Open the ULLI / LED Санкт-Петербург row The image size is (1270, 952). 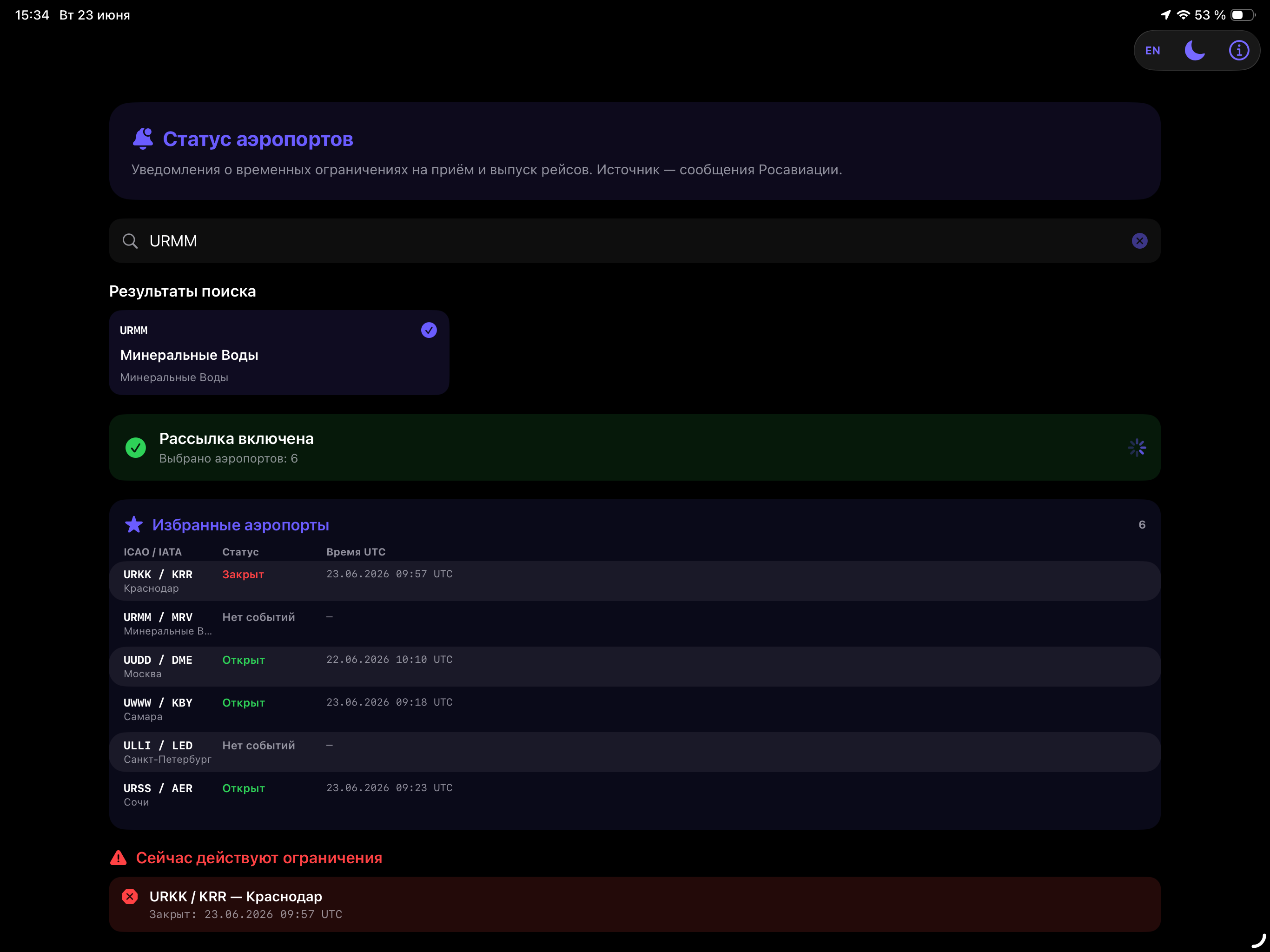point(635,752)
